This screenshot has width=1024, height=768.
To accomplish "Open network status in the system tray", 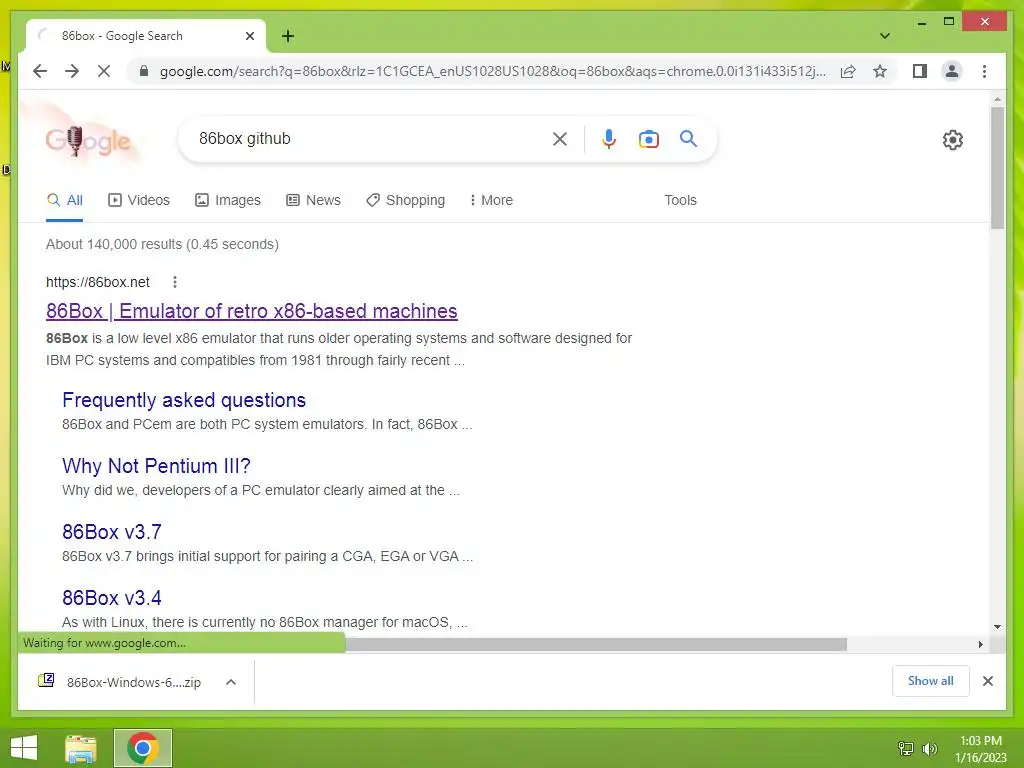I will 906,748.
